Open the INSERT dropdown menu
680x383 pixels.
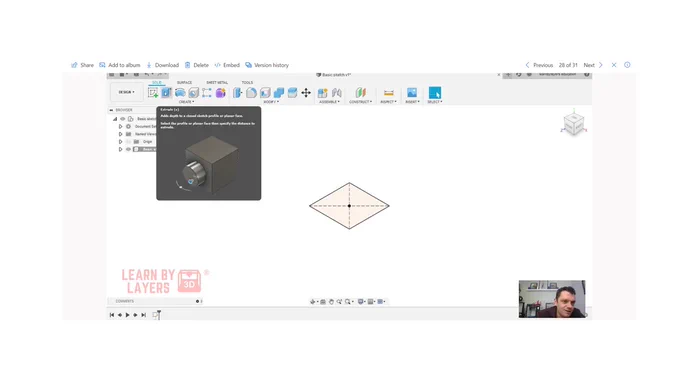click(x=412, y=102)
